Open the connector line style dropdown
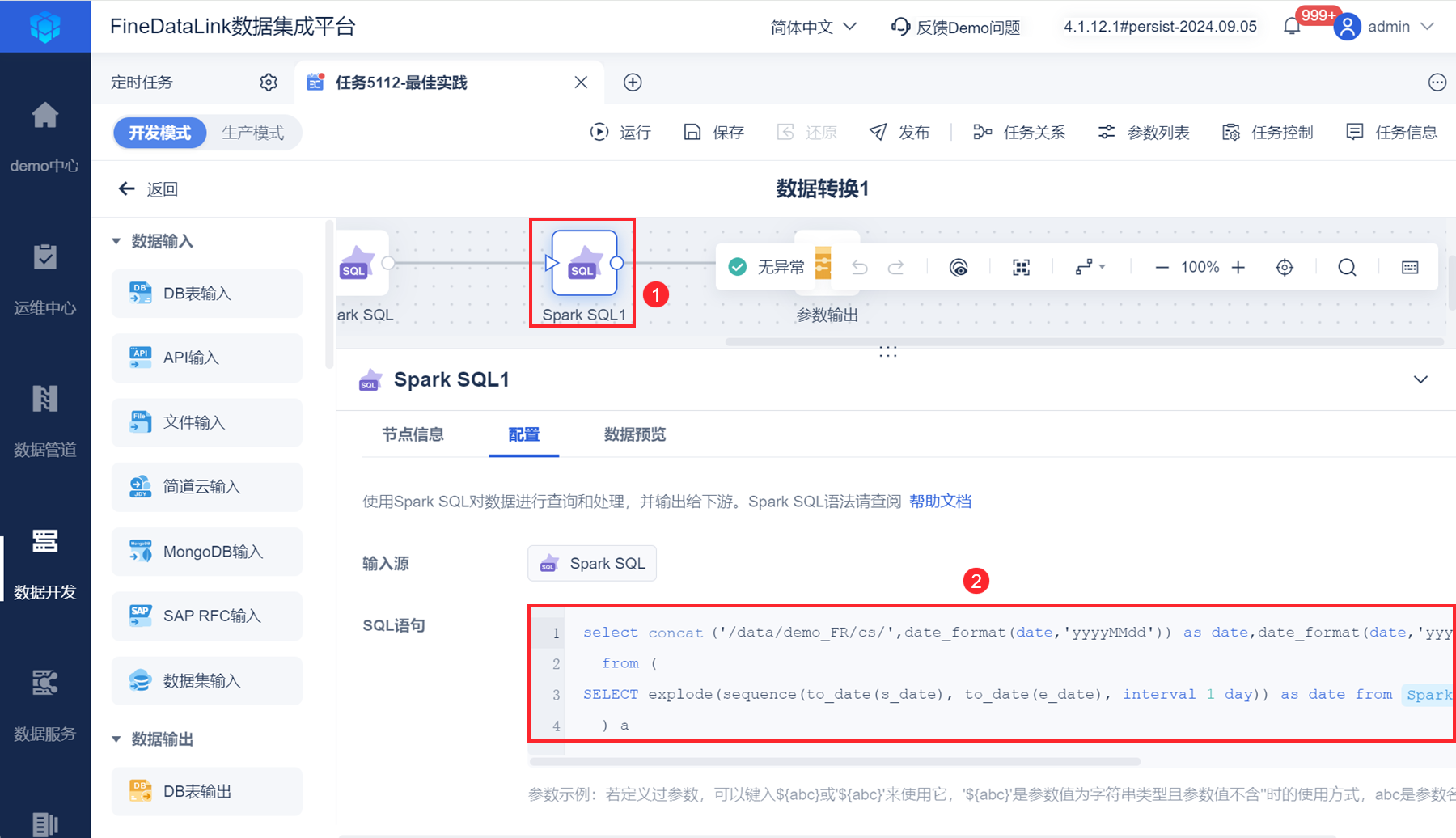The height and width of the screenshot is (838, 1456). pos(1090,267)
